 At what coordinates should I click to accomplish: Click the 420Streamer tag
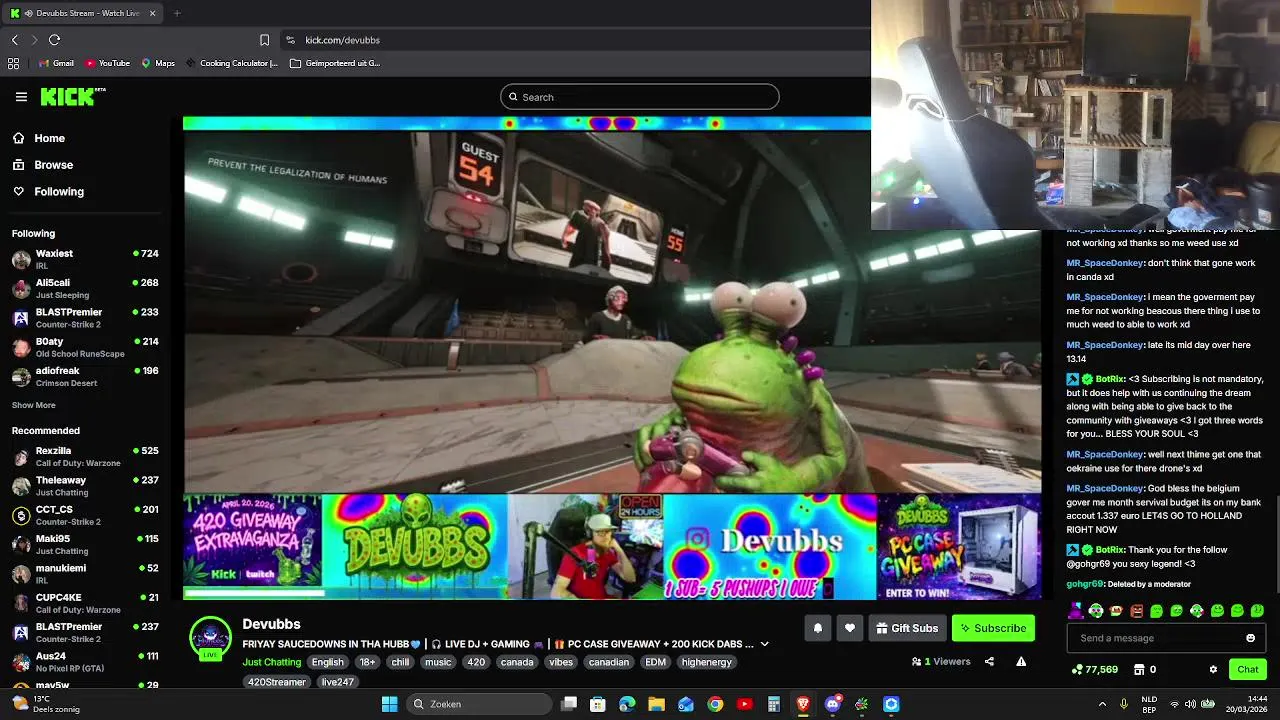tap(277, 682)
